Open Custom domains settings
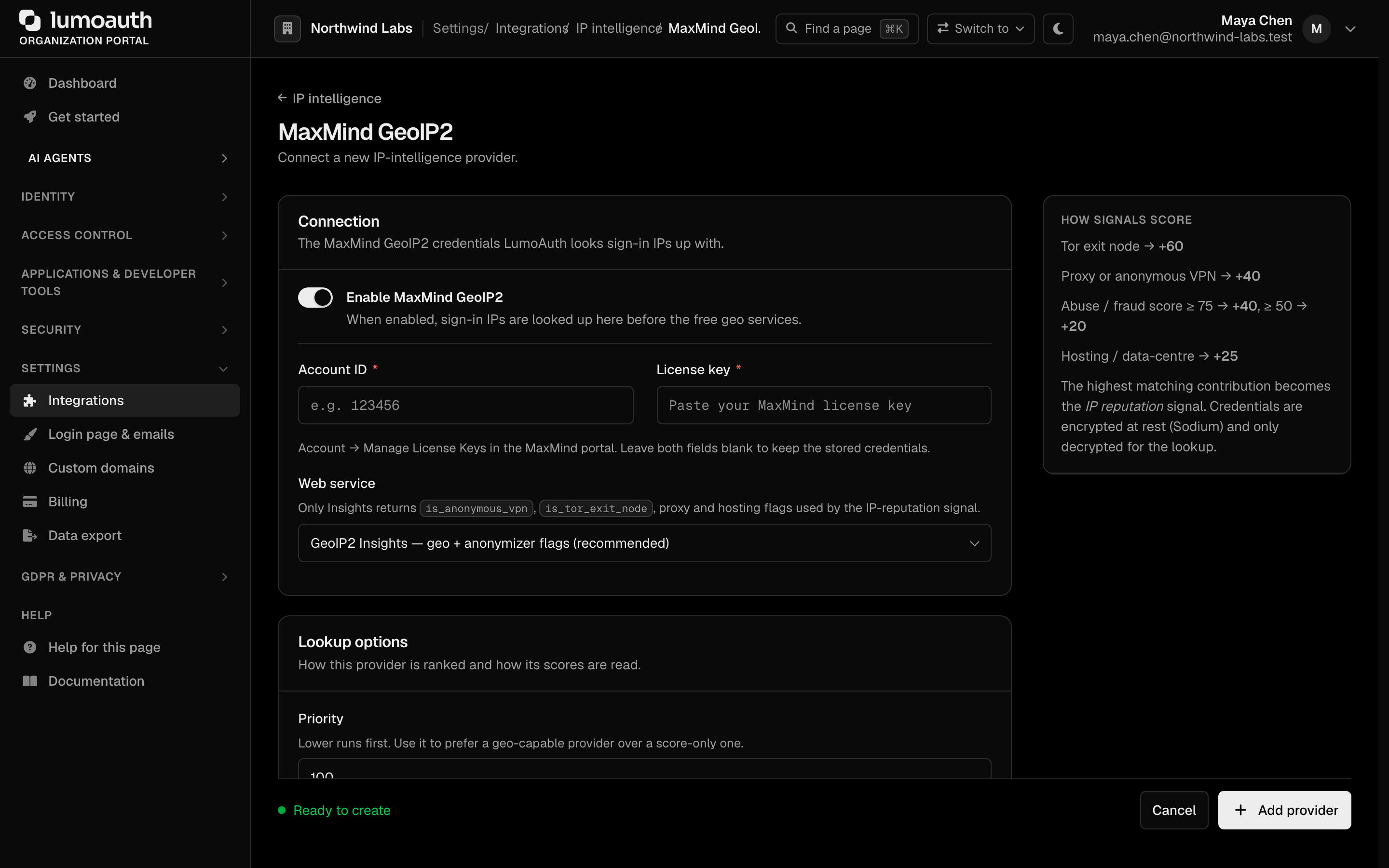The height and width of the screenshot is (868, 1389). click(x=124, y=468)
